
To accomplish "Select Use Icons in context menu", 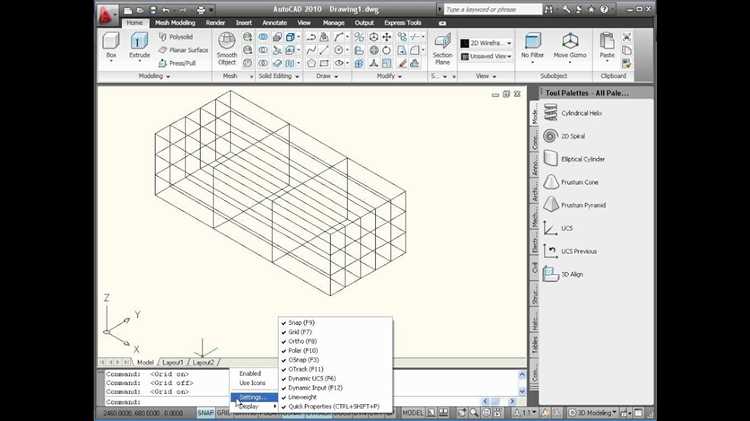I will point(254,383).
